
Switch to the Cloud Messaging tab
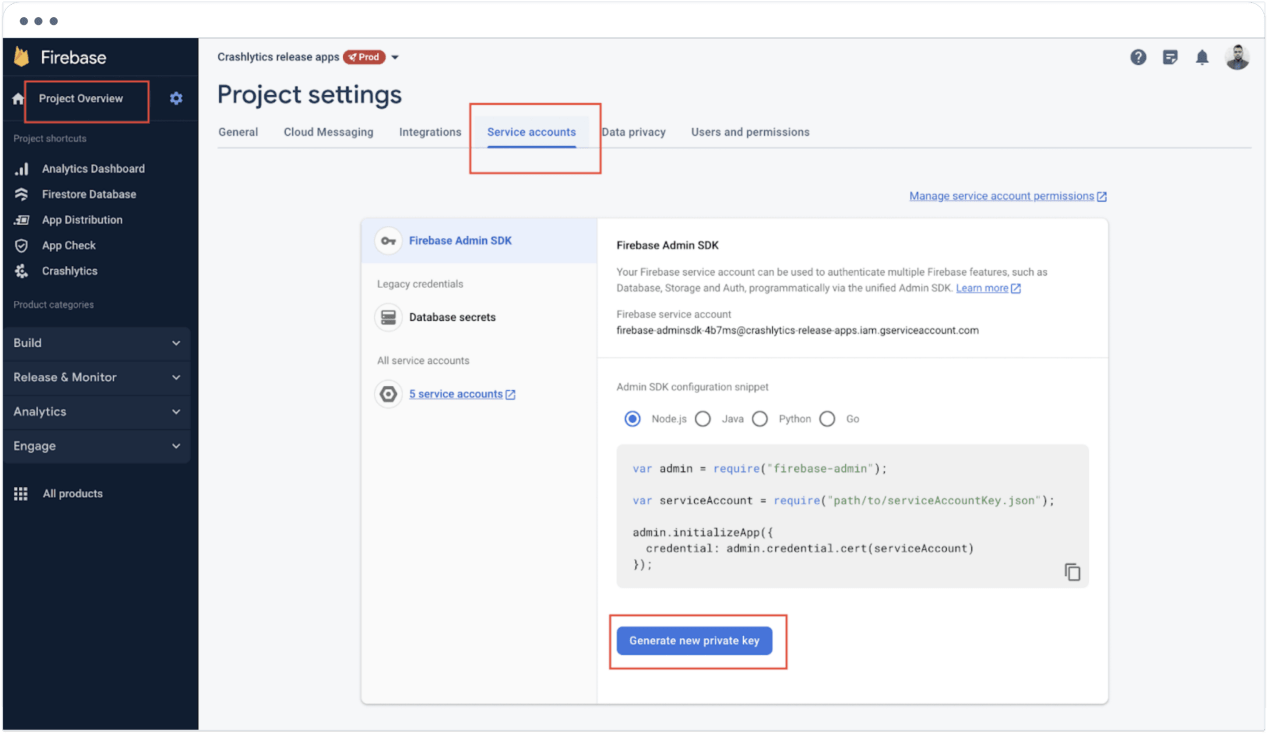(328, 132)
